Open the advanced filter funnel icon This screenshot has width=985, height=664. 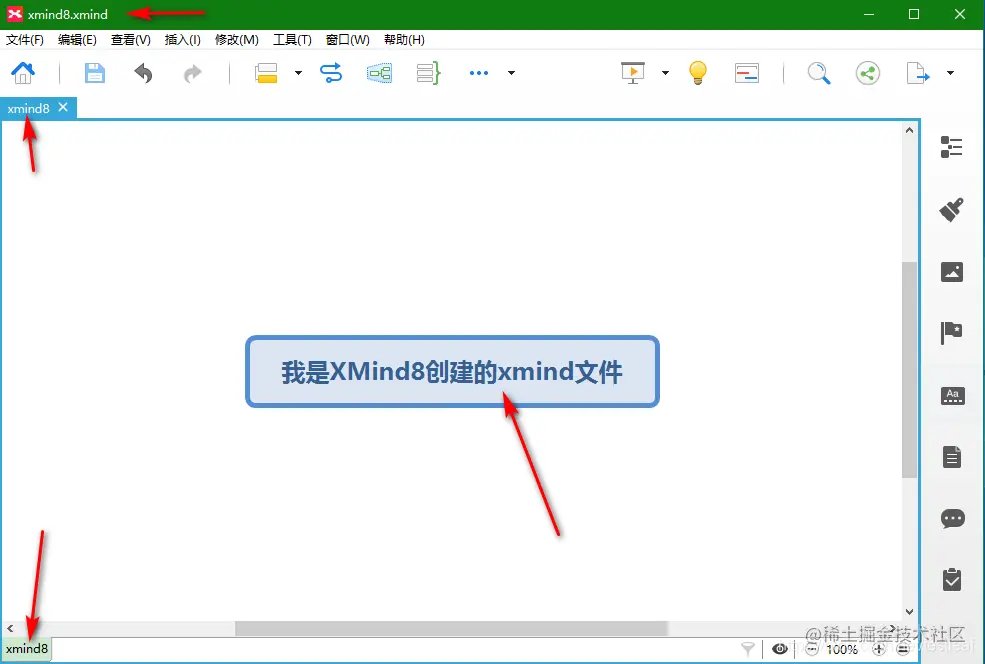[x=748, y=648]
